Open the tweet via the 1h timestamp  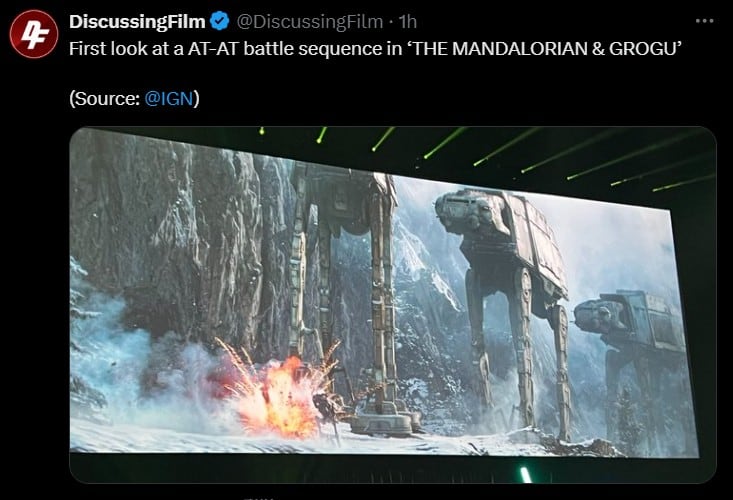(407, 21)
